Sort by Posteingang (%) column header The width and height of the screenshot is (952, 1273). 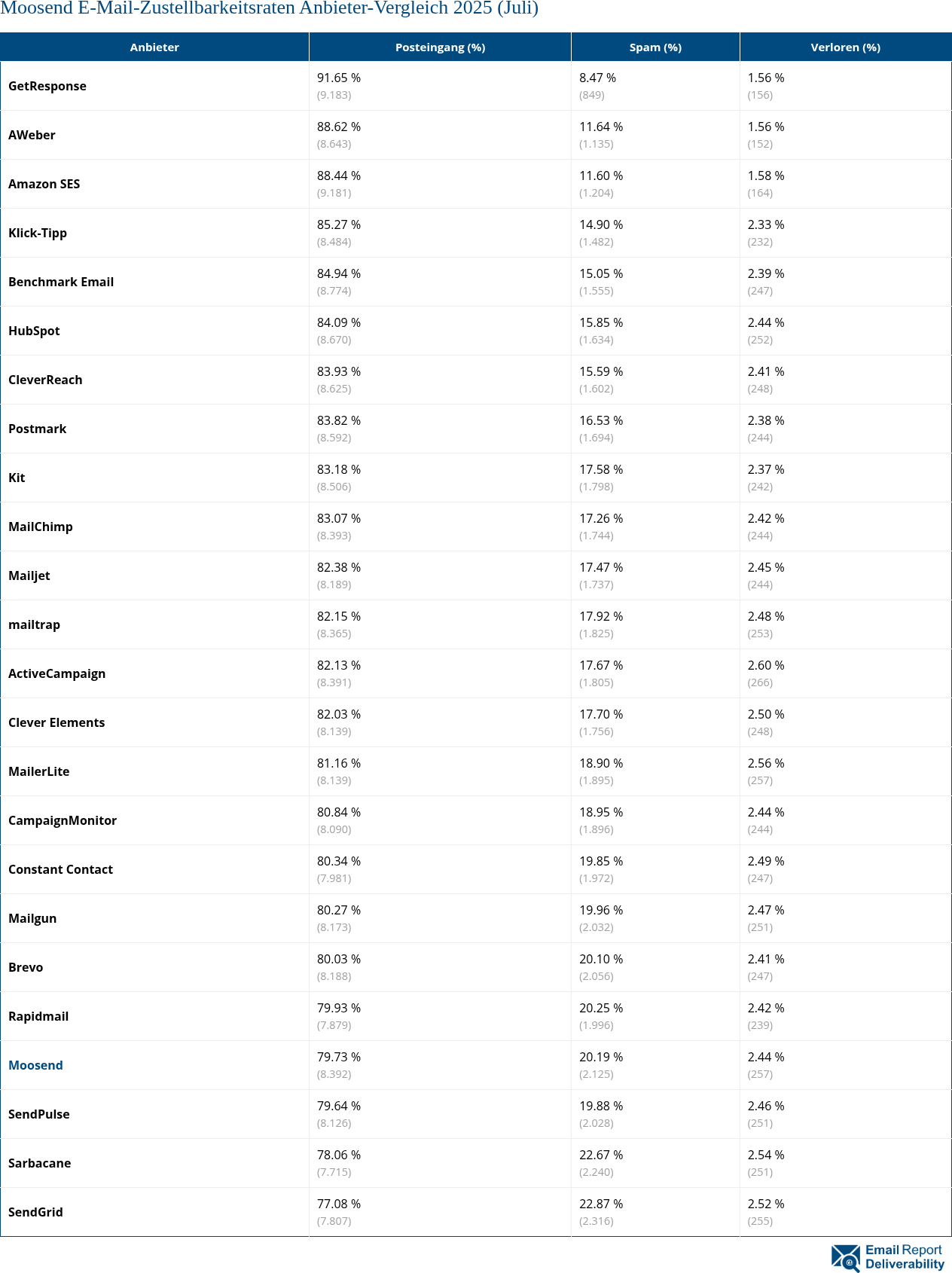(440, 47)
